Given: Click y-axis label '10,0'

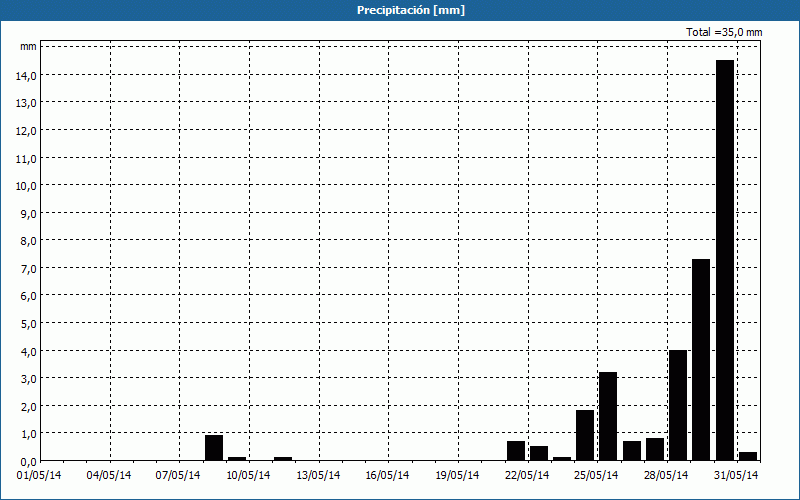Looking at the screenshot, I should tap(26, 186).
